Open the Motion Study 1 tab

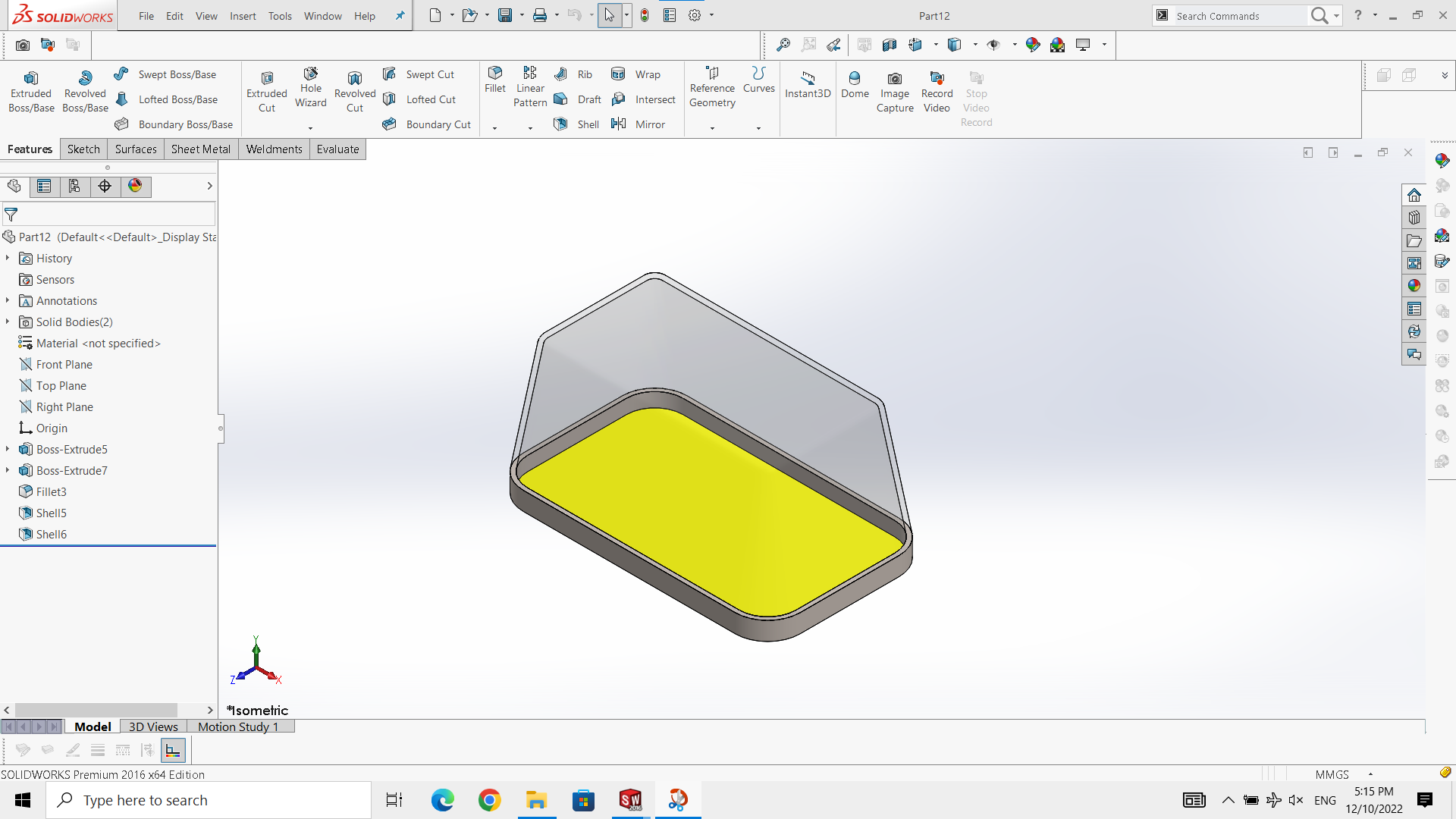coord(239,726)
